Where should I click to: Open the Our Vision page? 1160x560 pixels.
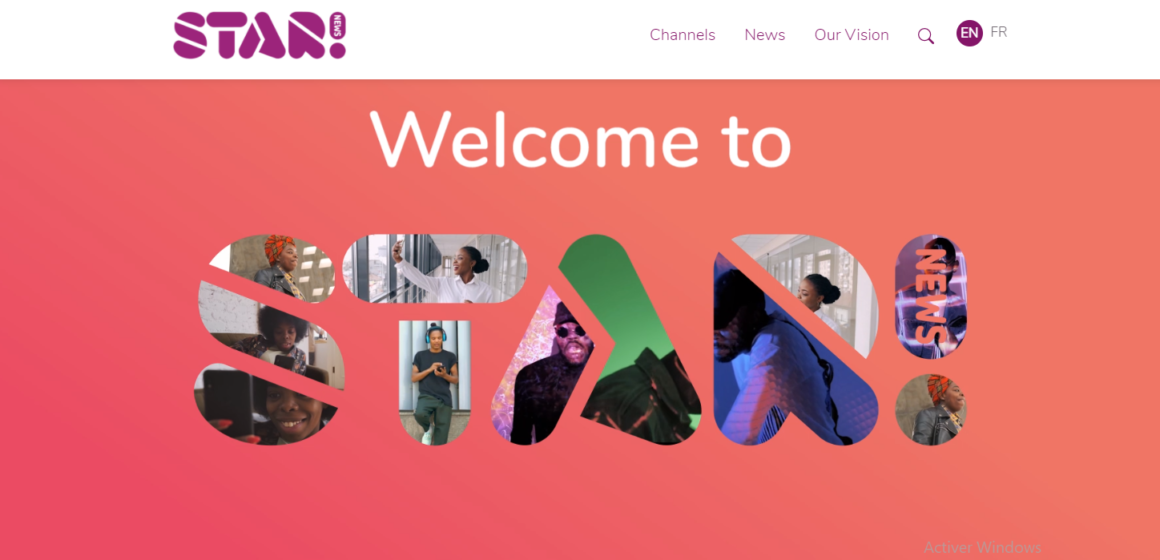click(851, 35)
